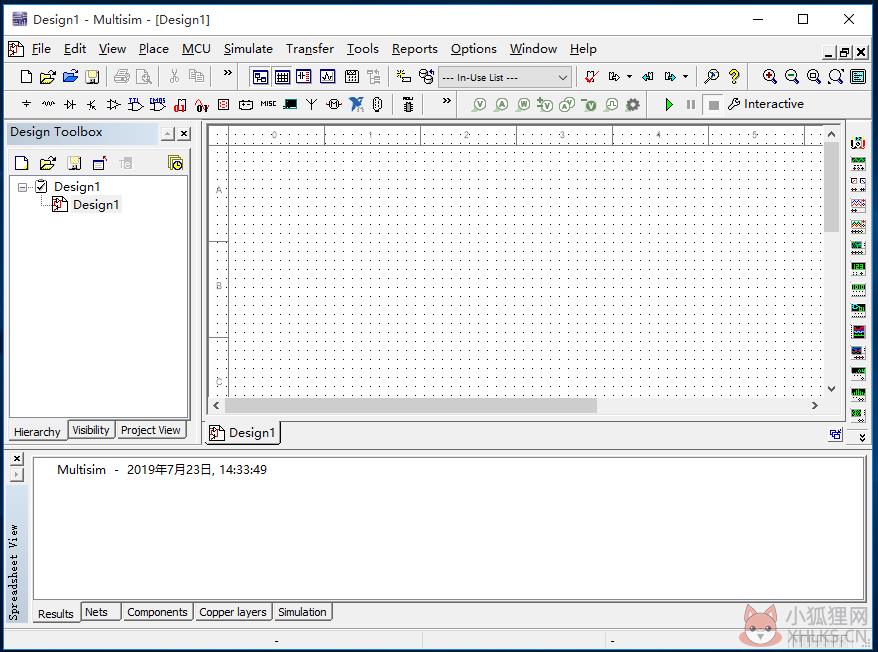The width and height of the screenshot is (878, 652).
Task: Print the circuit with the printer icon
Action: pyautogui.click(x=122, y=77)
